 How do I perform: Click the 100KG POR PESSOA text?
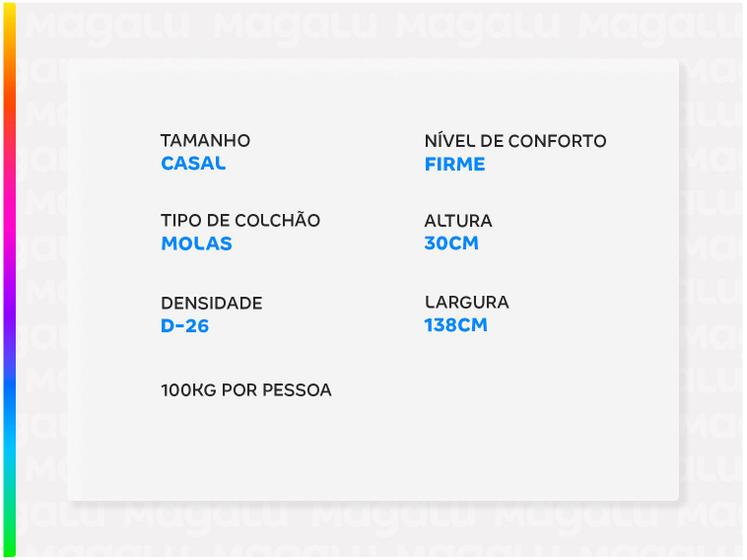[x=246, y=390]
